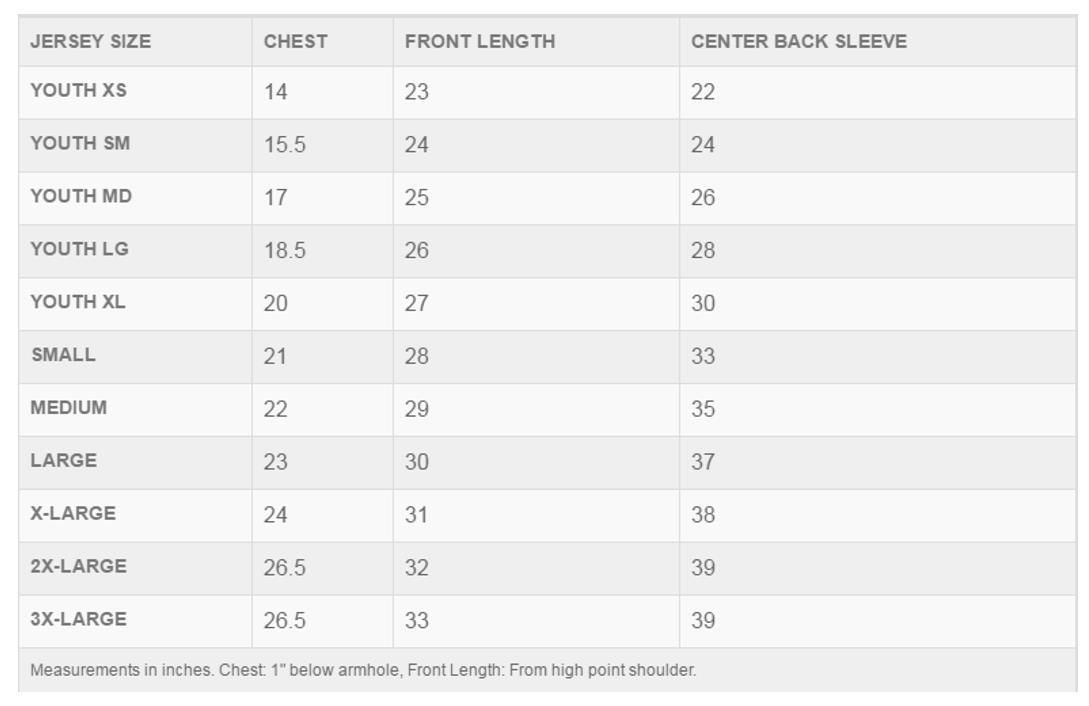
Task: Click the LARGE size row label
Action: [x=63, y=460]
